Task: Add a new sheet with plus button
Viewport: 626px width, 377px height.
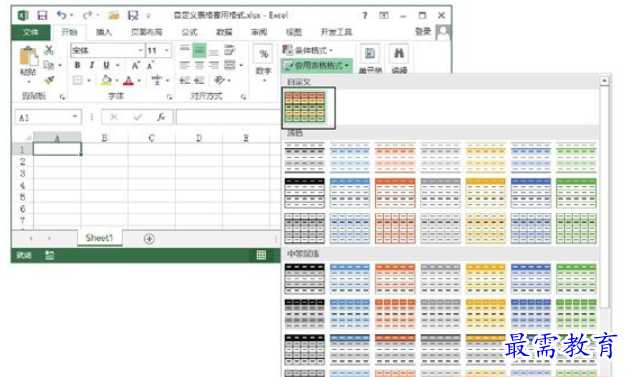Action: (x=149, y=238)
